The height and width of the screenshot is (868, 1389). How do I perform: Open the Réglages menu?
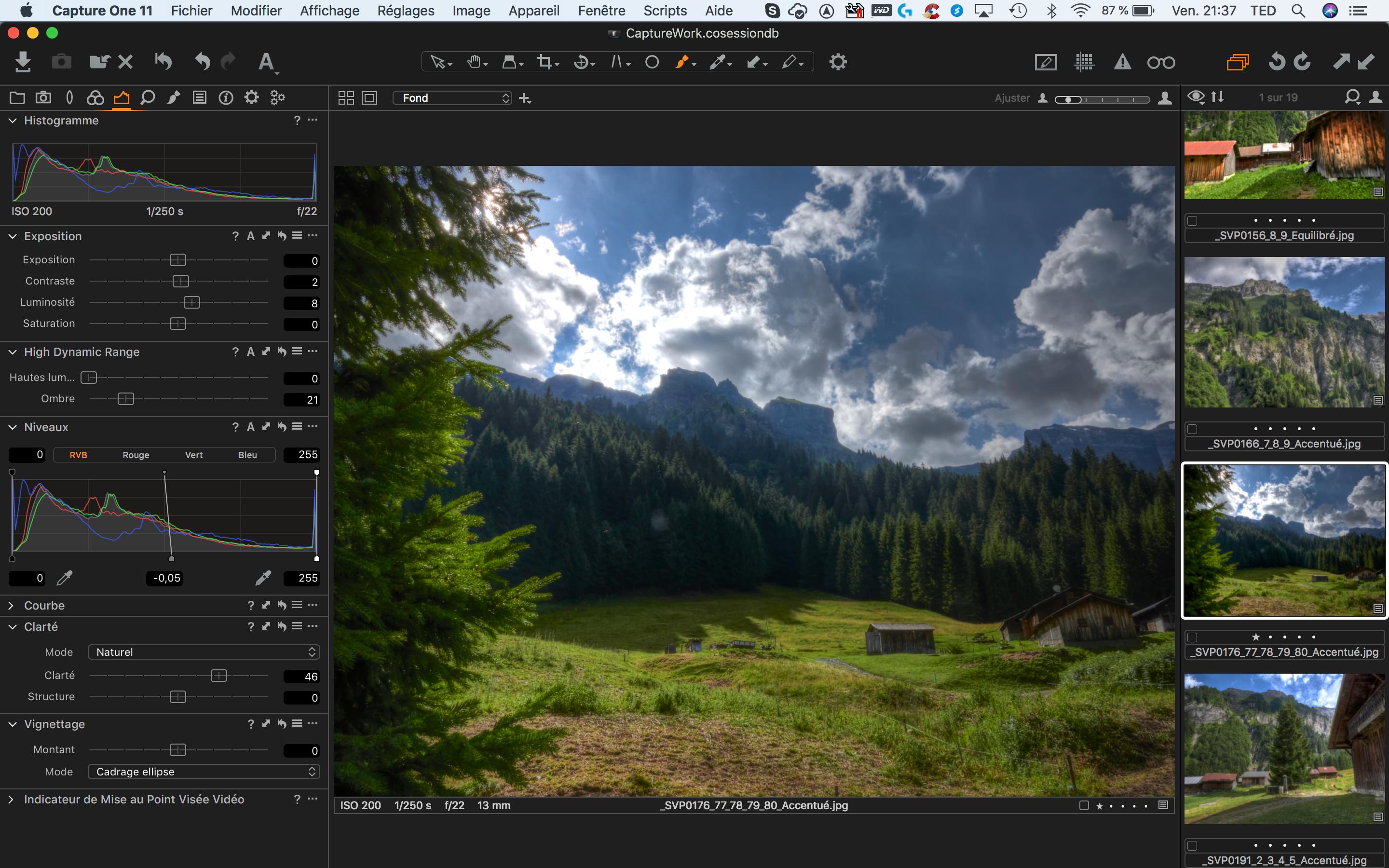405,10
